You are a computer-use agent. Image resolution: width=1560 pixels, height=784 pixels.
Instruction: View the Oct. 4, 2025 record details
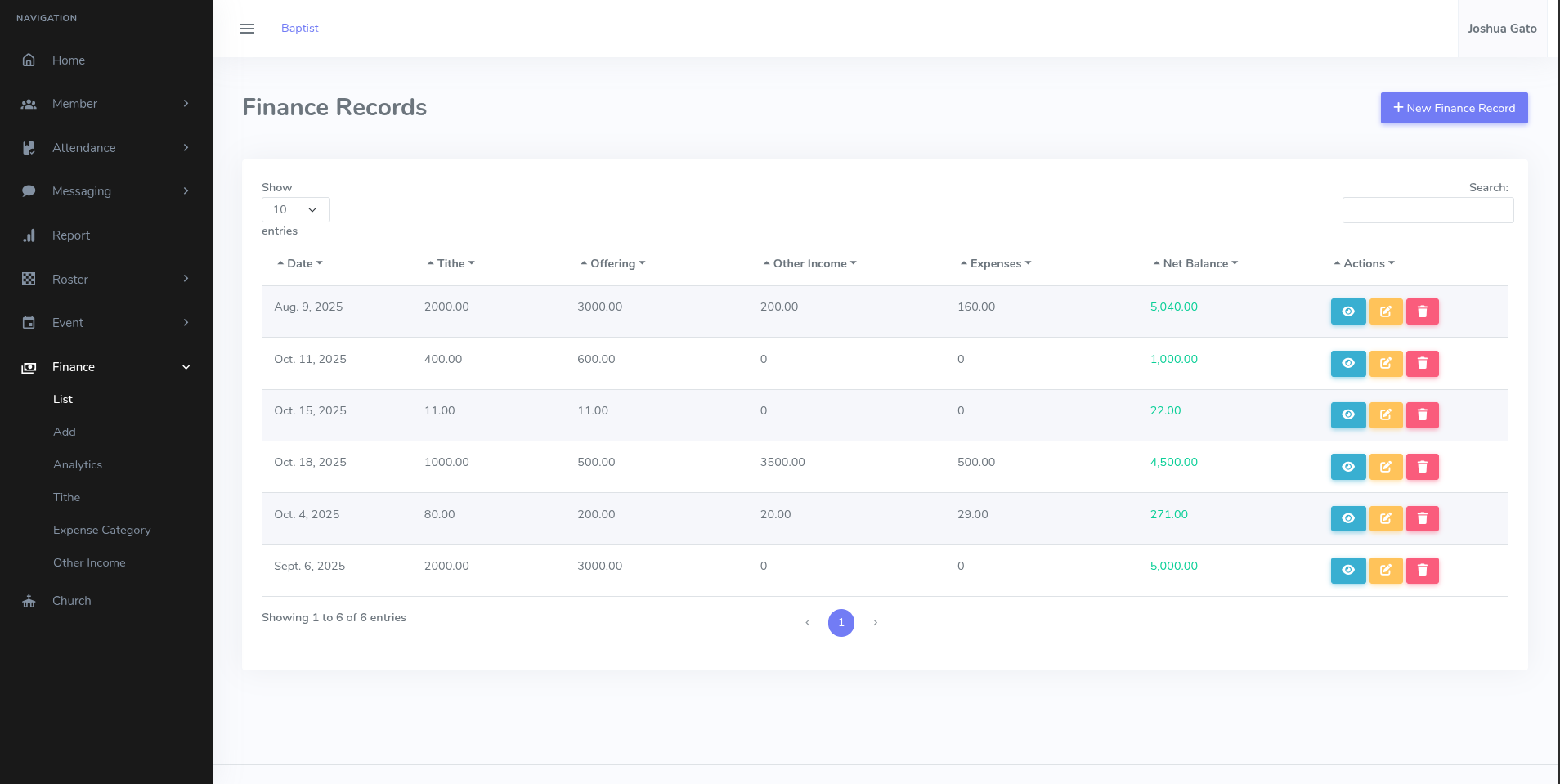[1347, 518]
